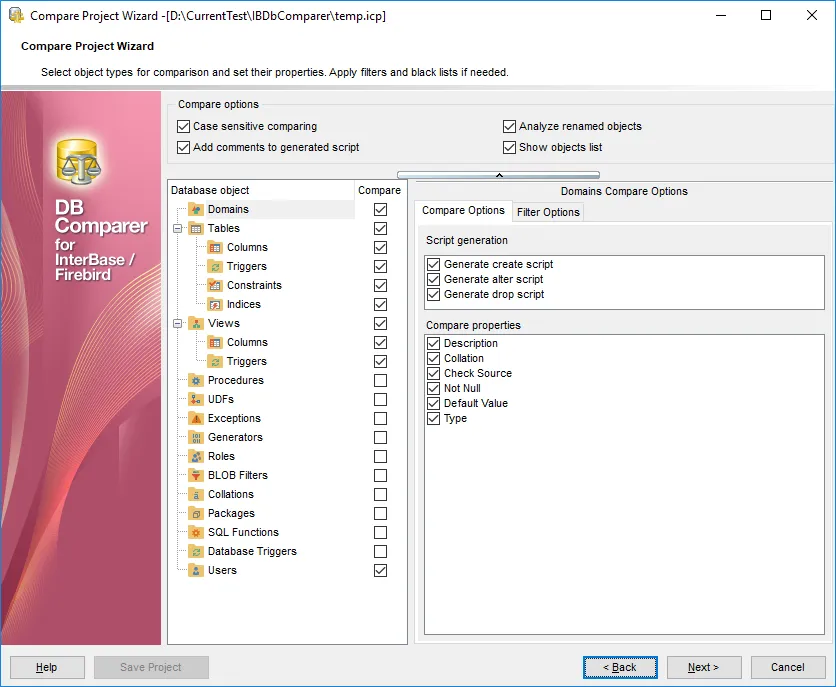This screenshot has width=836, height=687.
Task: Click the Columns icon under Tables
Action: pos(215,247)
